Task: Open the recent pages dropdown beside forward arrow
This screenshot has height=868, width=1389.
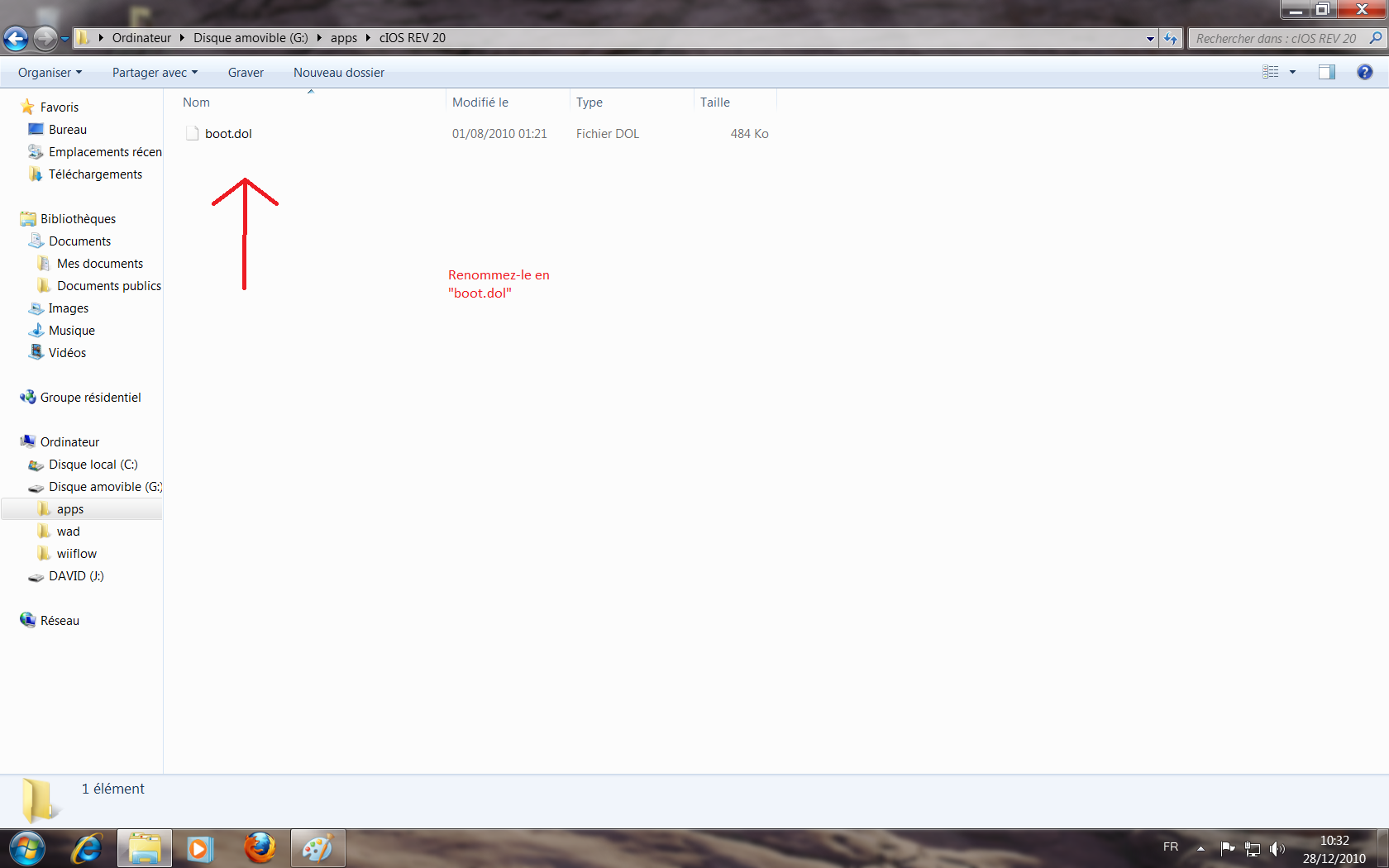Action: pos(65,39)
